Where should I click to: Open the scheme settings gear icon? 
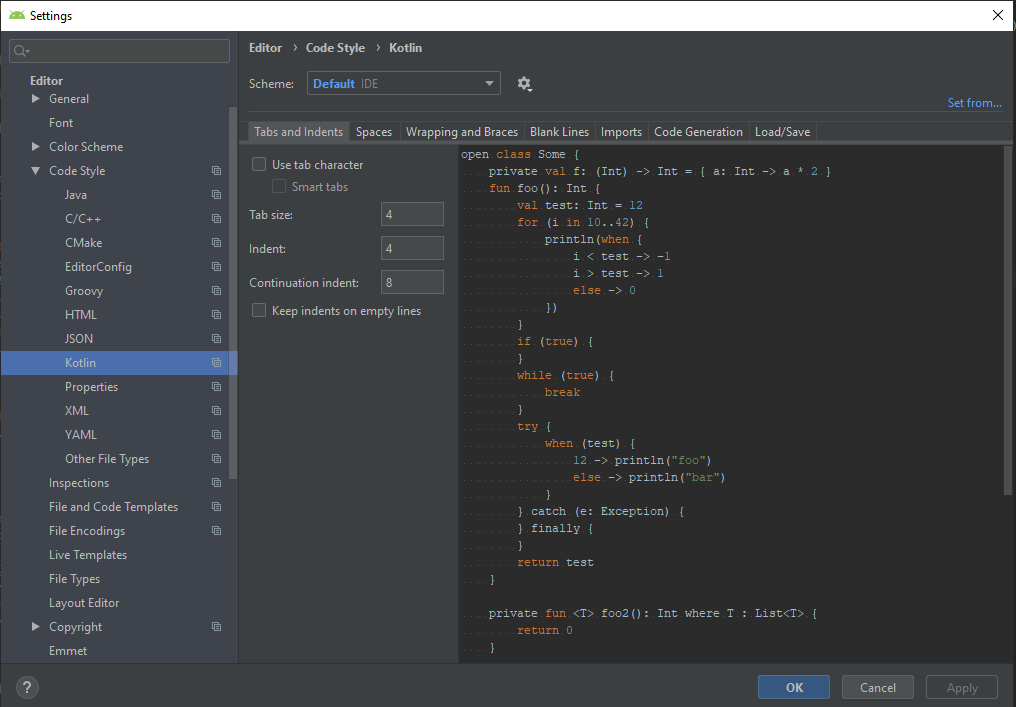coord(525,83)
